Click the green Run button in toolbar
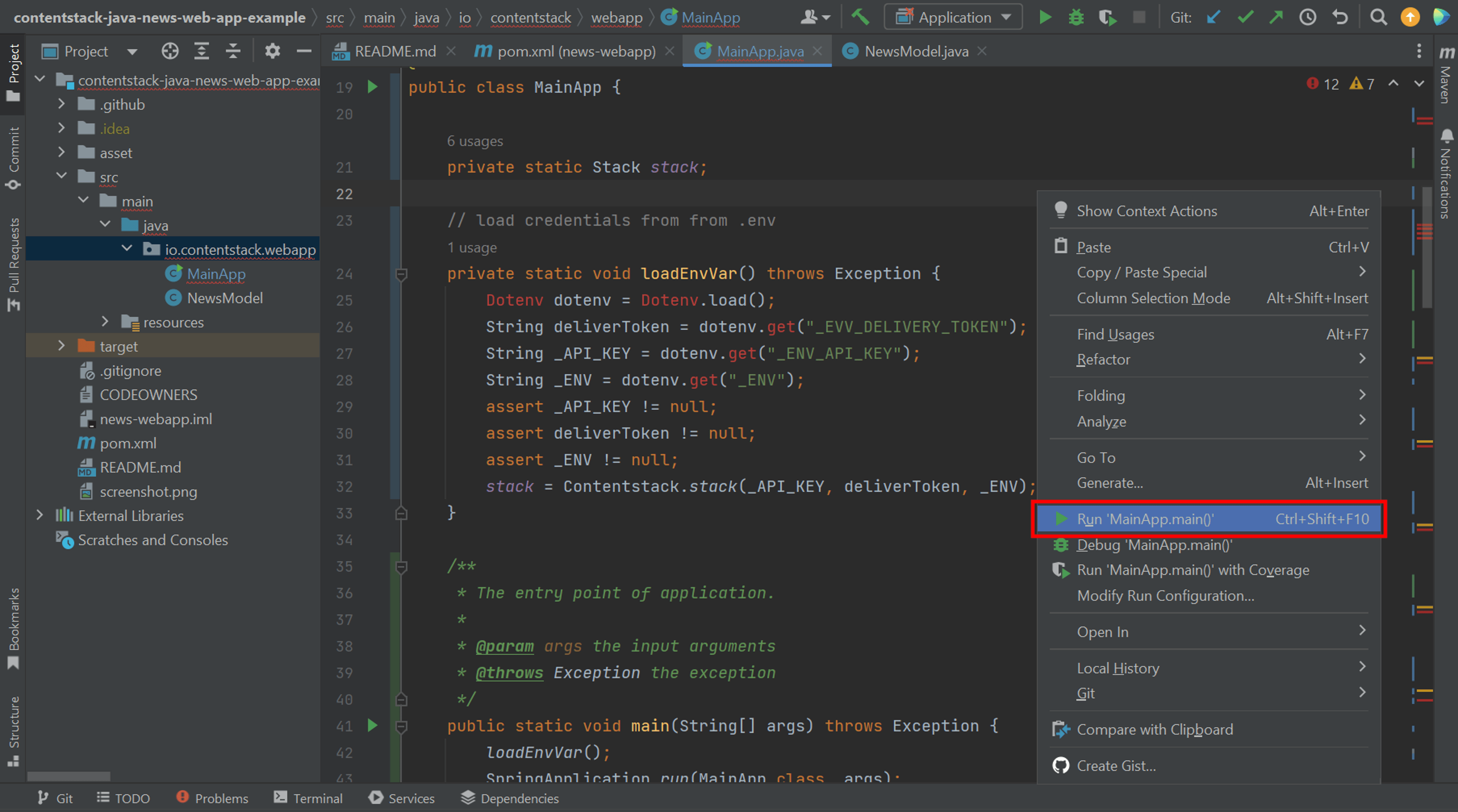This screenshot has width=1458, height=812. coord(1045,17)
